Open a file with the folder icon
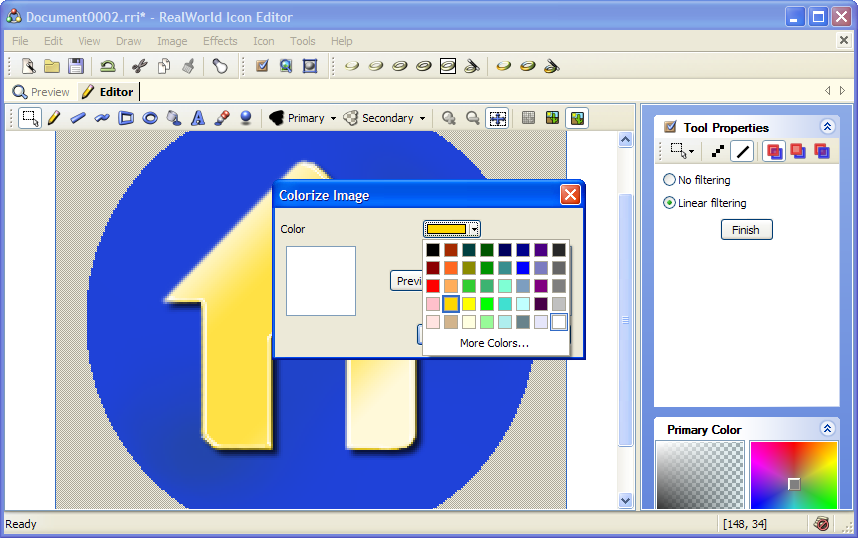Viewport: 858px width, 538px height. click(x=52, y=66)
